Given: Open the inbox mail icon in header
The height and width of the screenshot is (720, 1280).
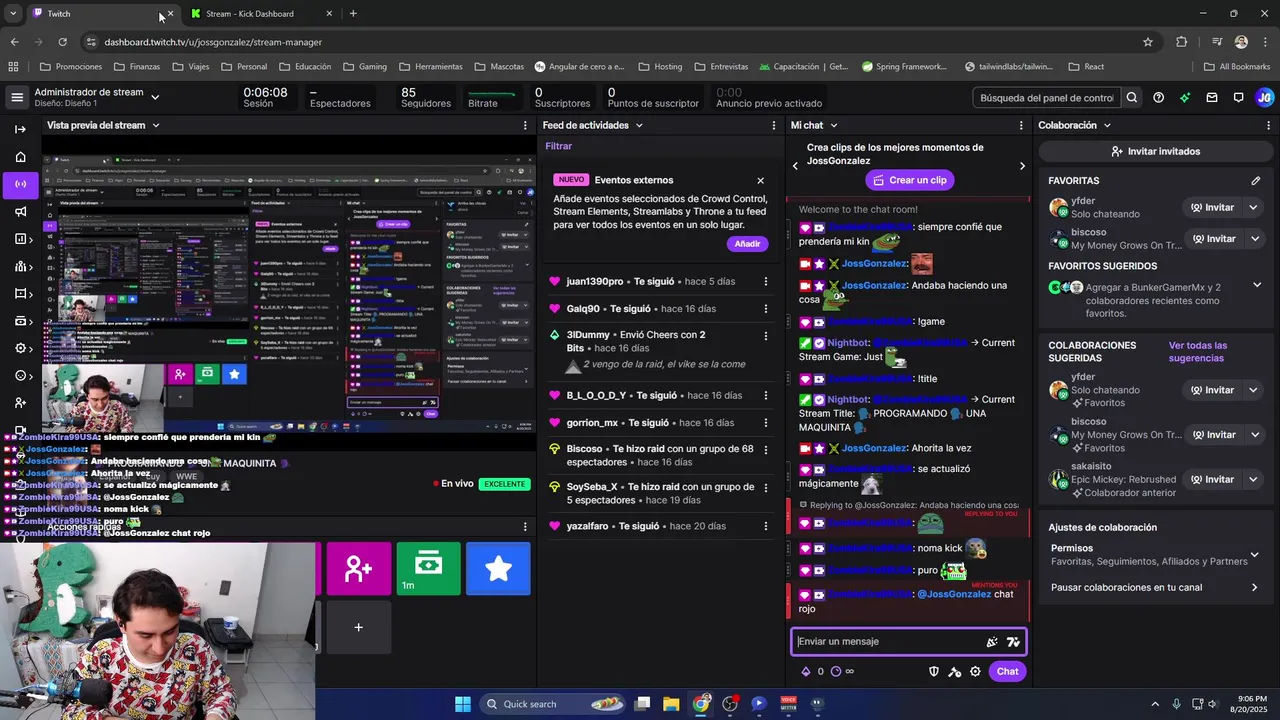Looking at the screenshot, I should coord(1212,98).
